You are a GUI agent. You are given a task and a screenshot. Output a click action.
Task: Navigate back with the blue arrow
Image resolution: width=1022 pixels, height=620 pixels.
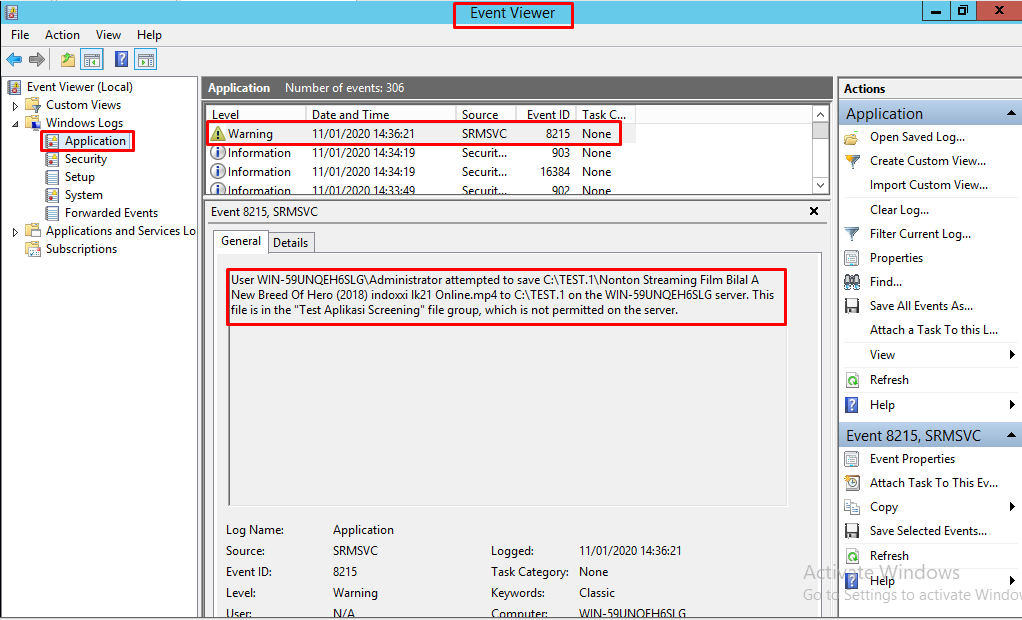(13, 59)
